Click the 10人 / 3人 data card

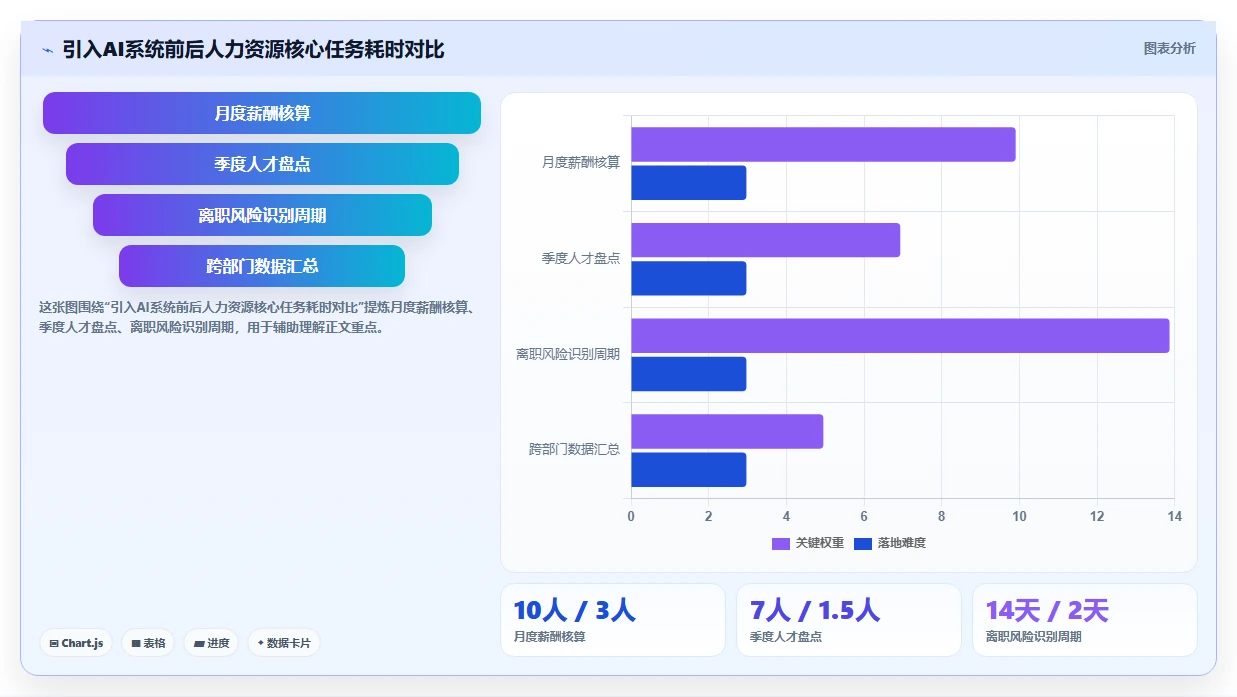tap(613, 620)
